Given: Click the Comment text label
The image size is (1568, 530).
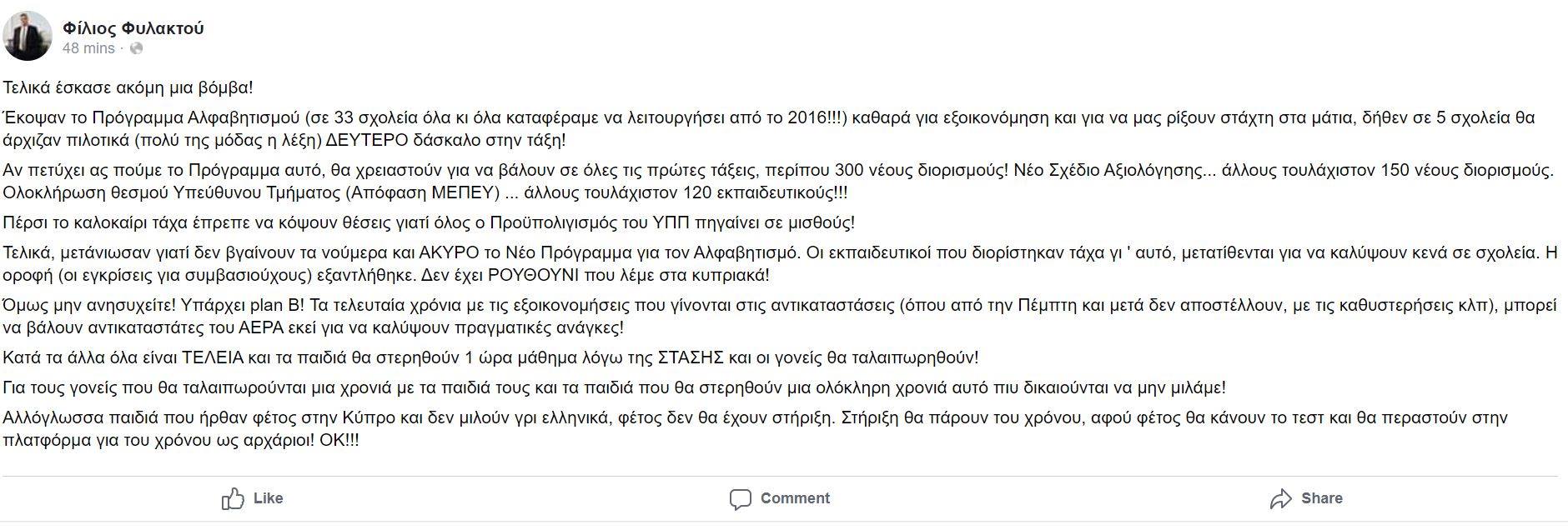Looking at the screenshot, I should tap(795, 498).
